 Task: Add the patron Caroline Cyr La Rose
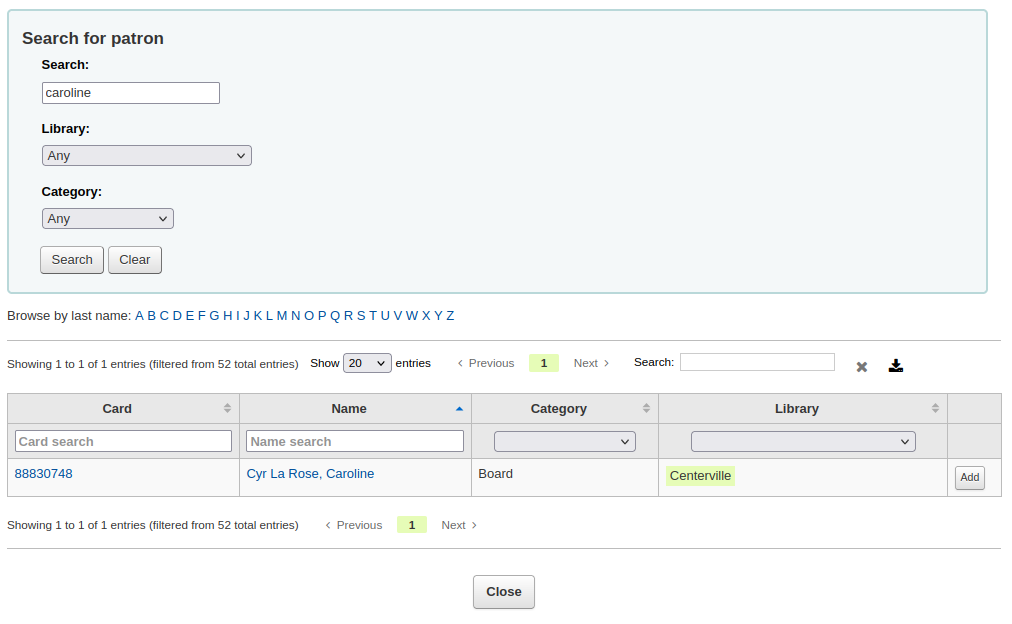pyautogui.click(x=969, y=477)
